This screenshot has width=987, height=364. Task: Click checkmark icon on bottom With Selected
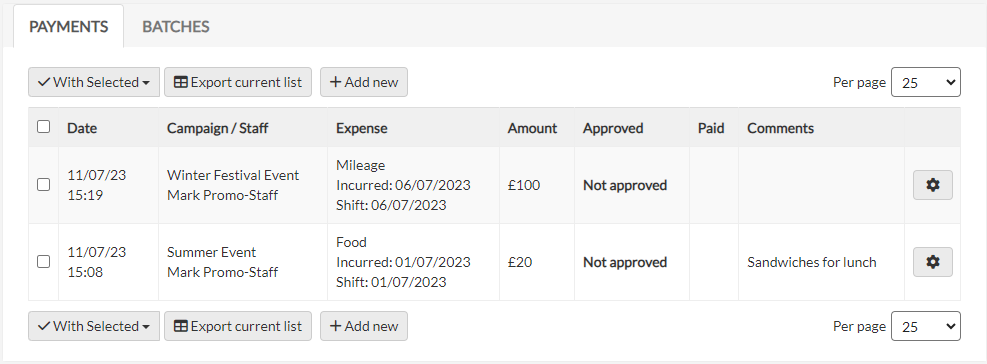tap(44, 326)
